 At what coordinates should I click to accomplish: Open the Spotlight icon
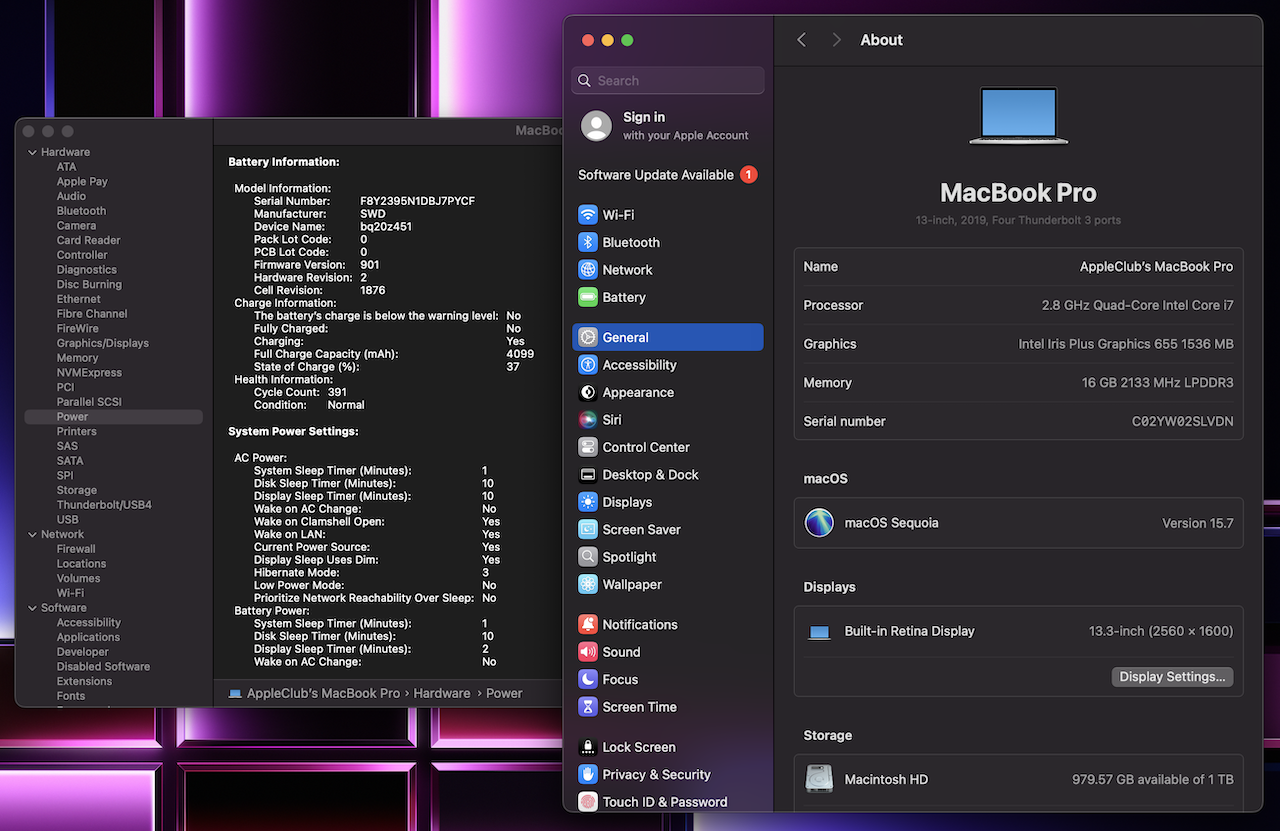click(588, 557)
